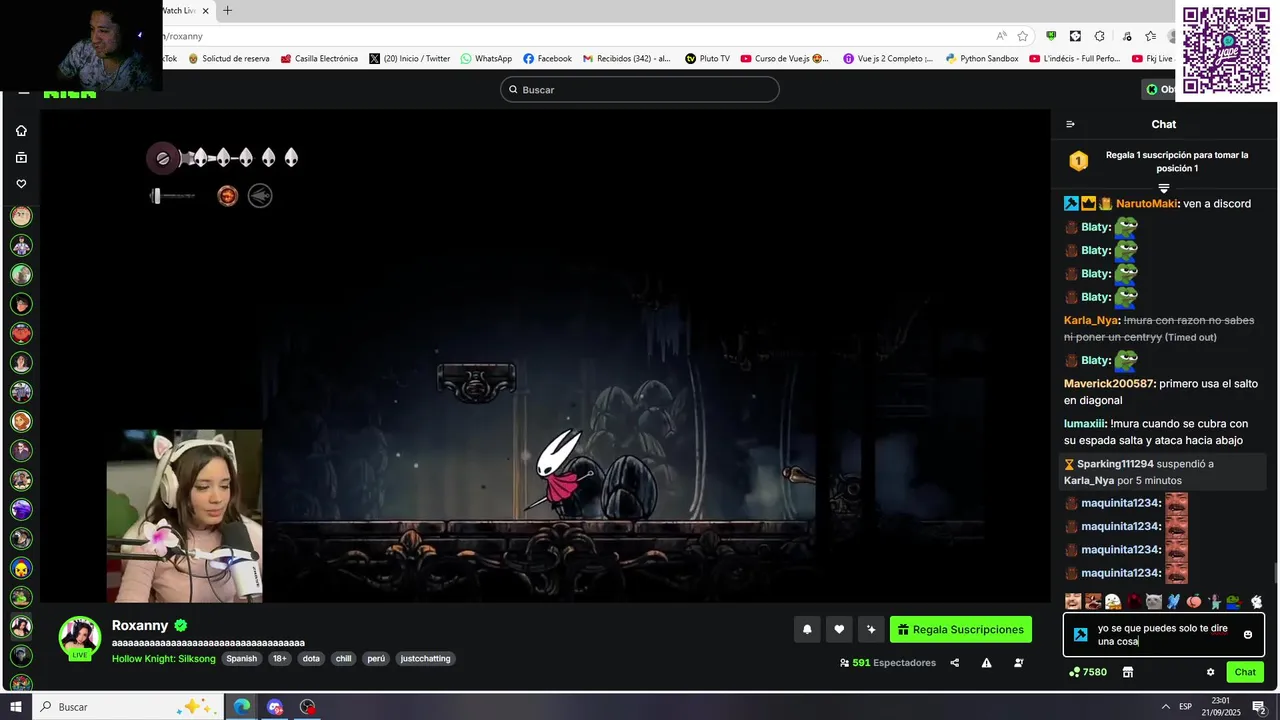Open first followed channel avatar in sidebar

pyautogui.click(x=21, y=216)
